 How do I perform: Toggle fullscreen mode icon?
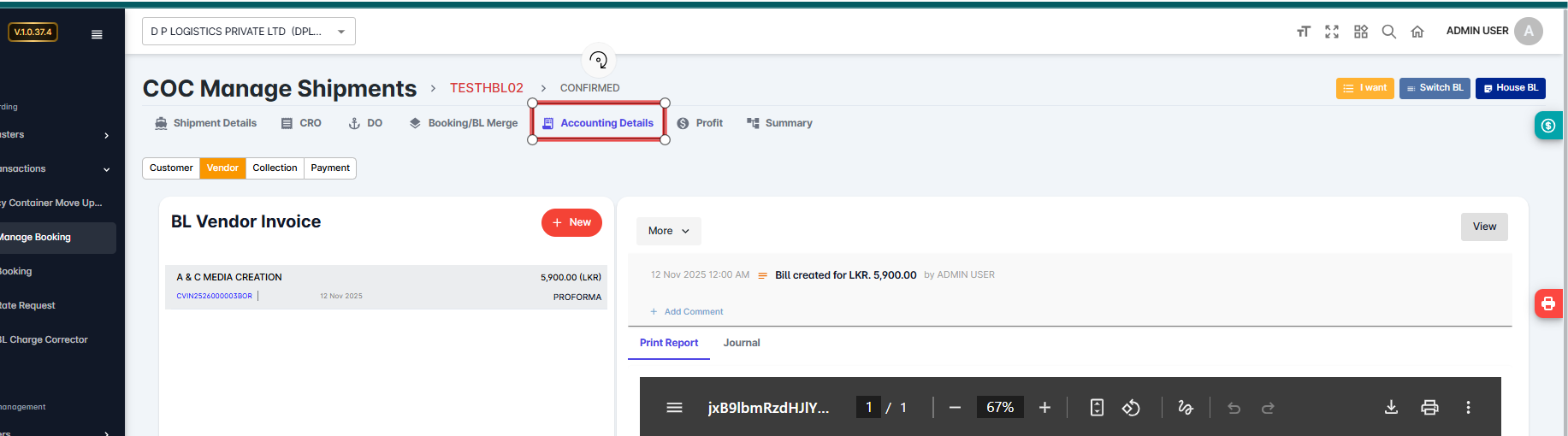click(x=1332, y=32)
